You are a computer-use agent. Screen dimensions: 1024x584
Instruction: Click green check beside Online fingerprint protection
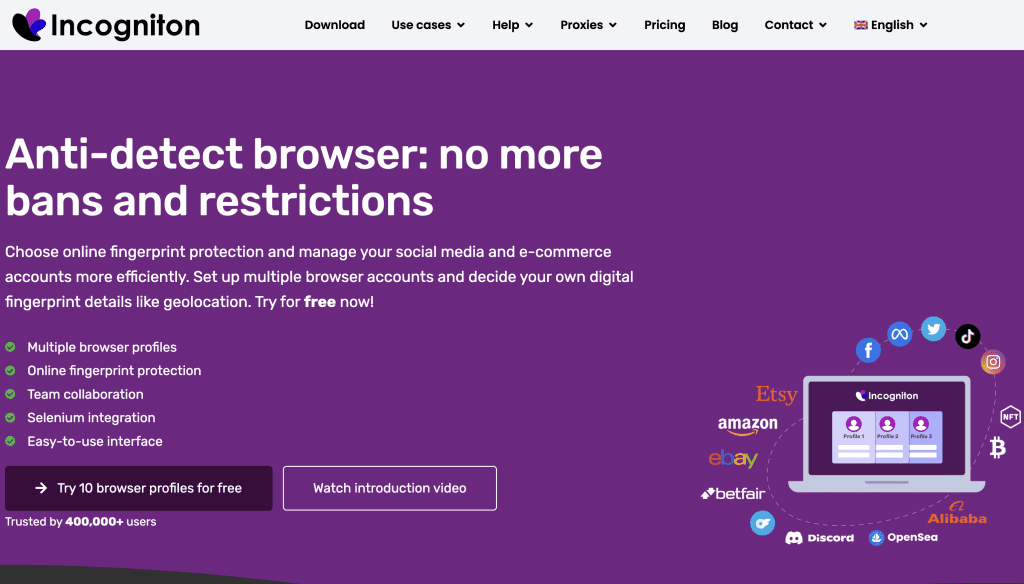[x=10, y=370]
